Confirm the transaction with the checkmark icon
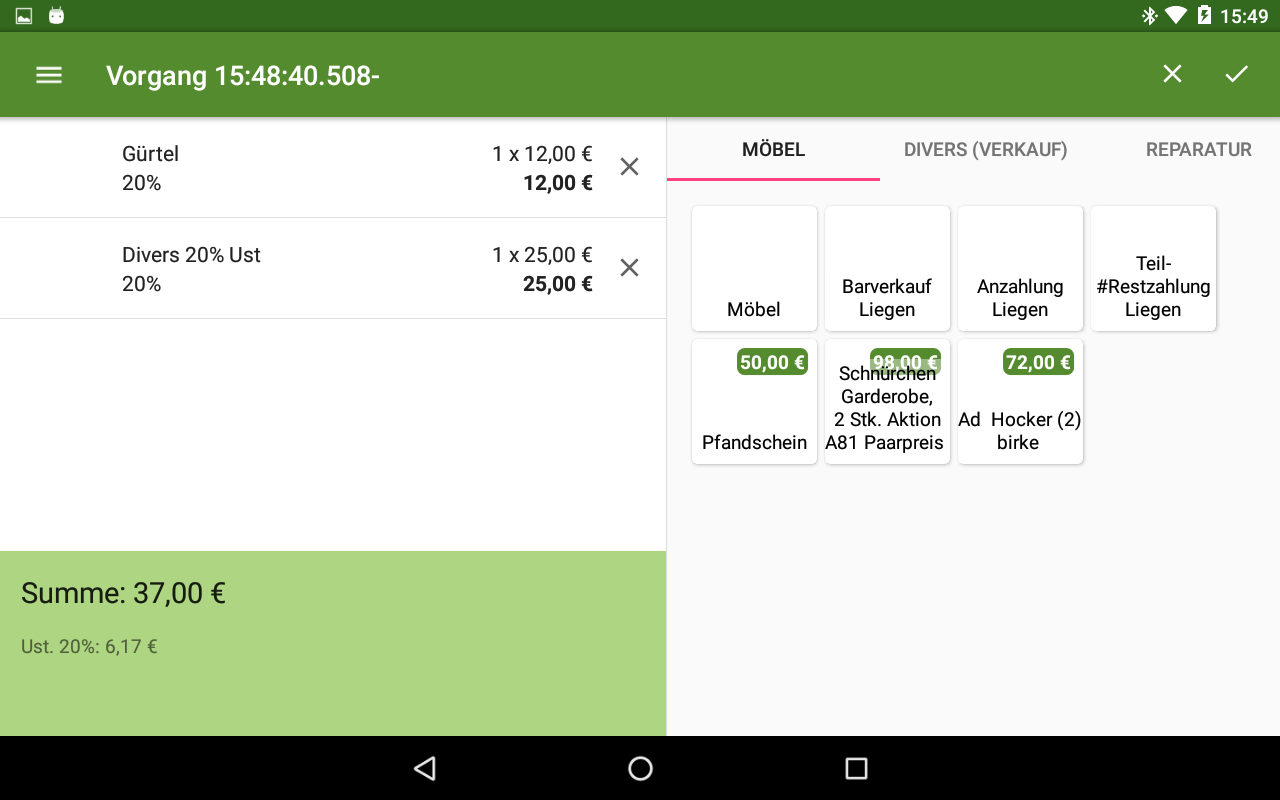The image size is (1280, 800). (x=1237, y=74)
